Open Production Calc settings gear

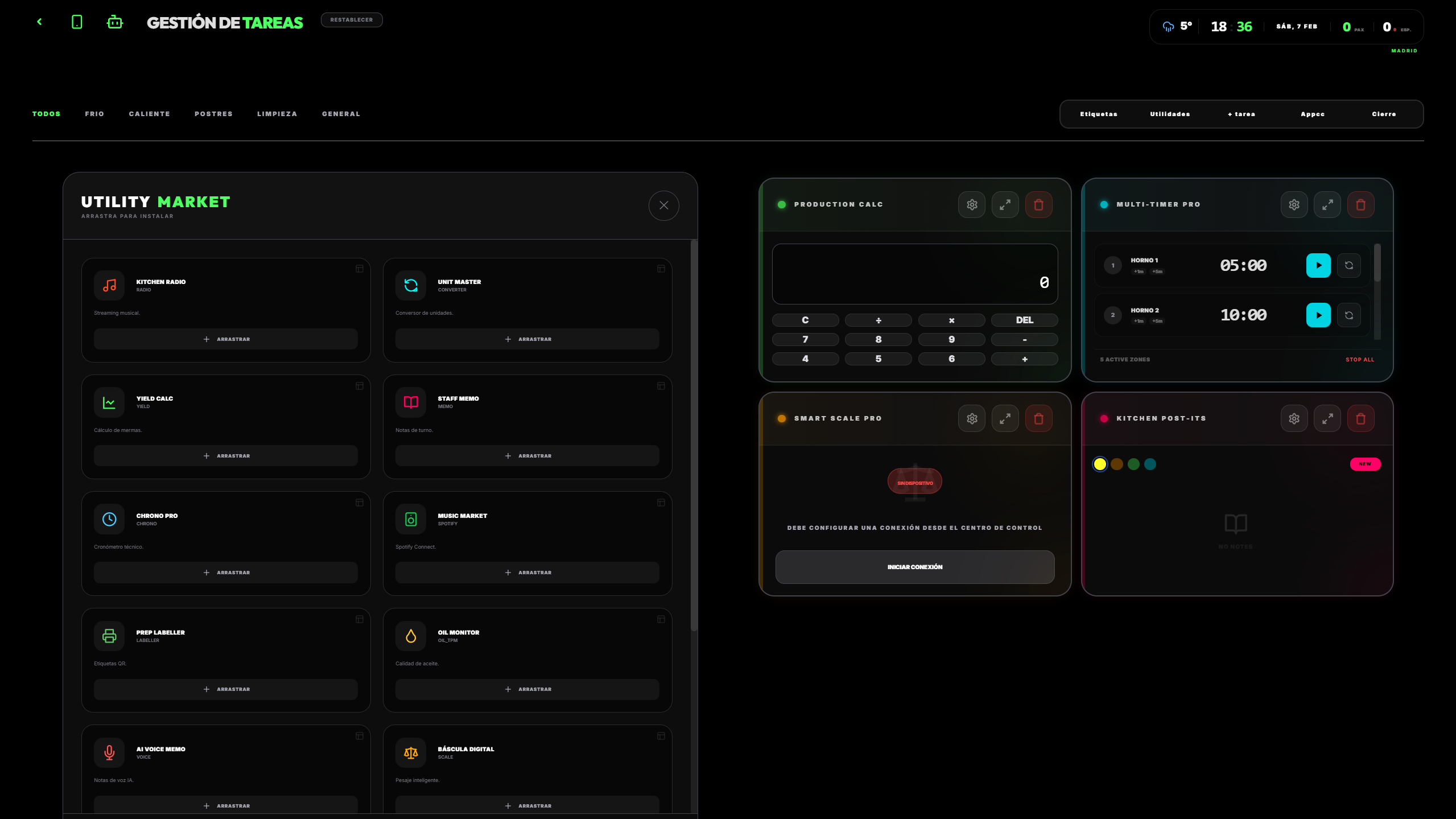click(x=971, y=204)
